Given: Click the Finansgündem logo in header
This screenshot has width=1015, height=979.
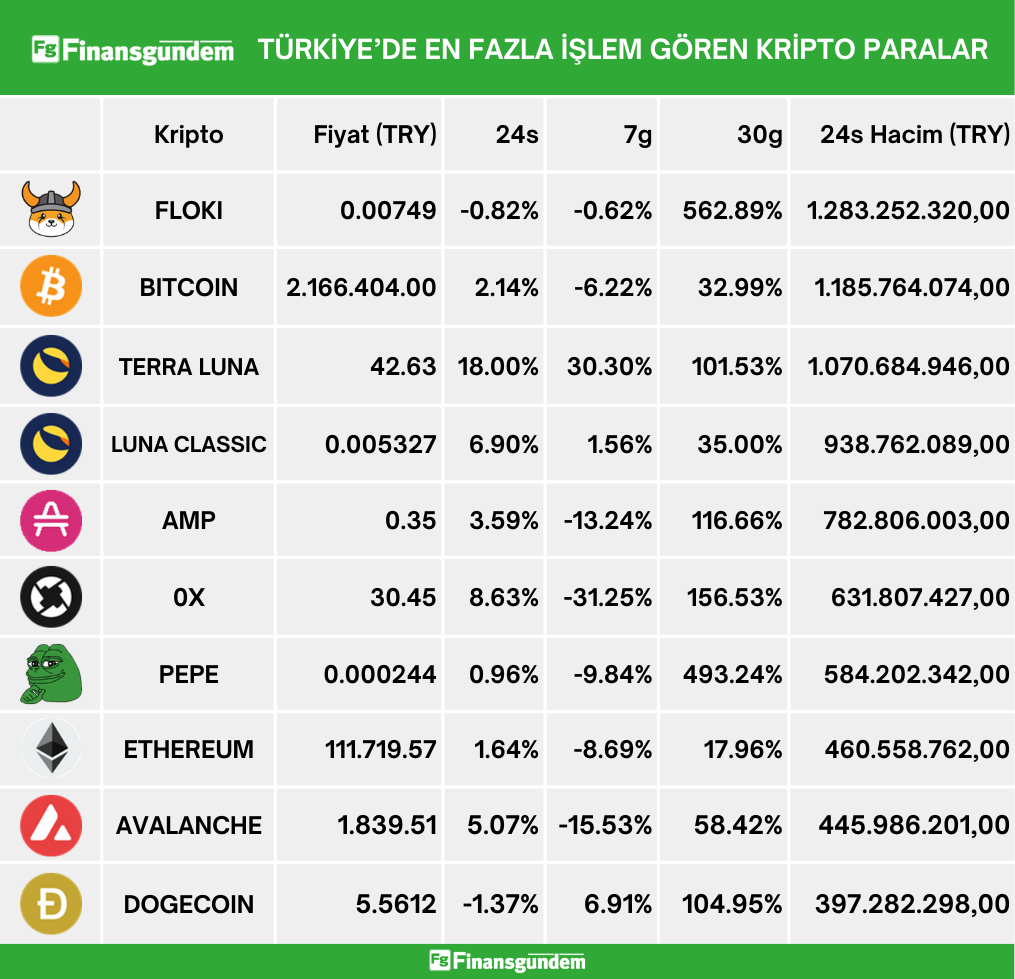Looking at the screenshot, I should (x=133, y=49).
